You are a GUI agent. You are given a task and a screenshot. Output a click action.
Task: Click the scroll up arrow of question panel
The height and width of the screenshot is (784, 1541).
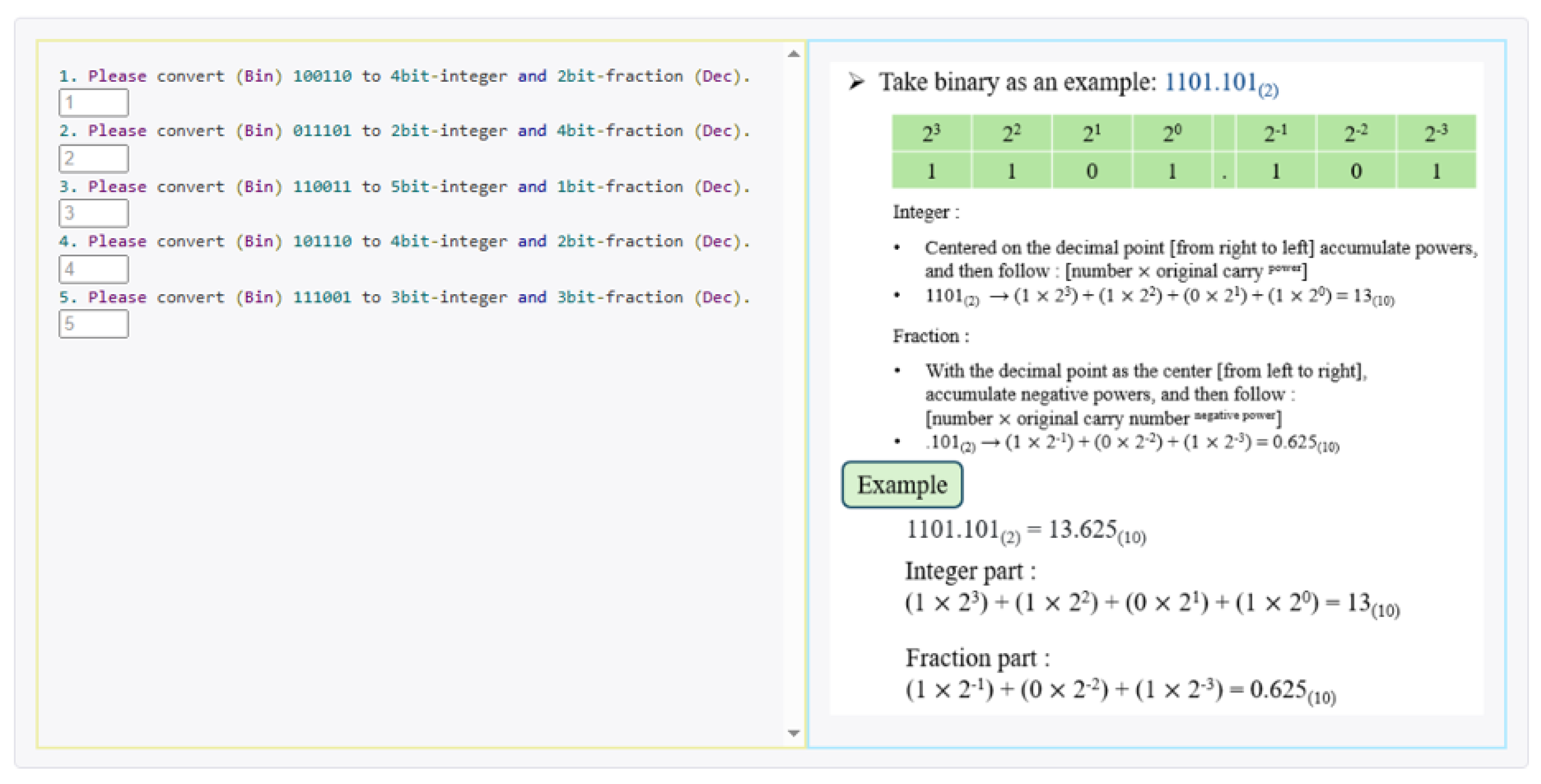point(793,54)
